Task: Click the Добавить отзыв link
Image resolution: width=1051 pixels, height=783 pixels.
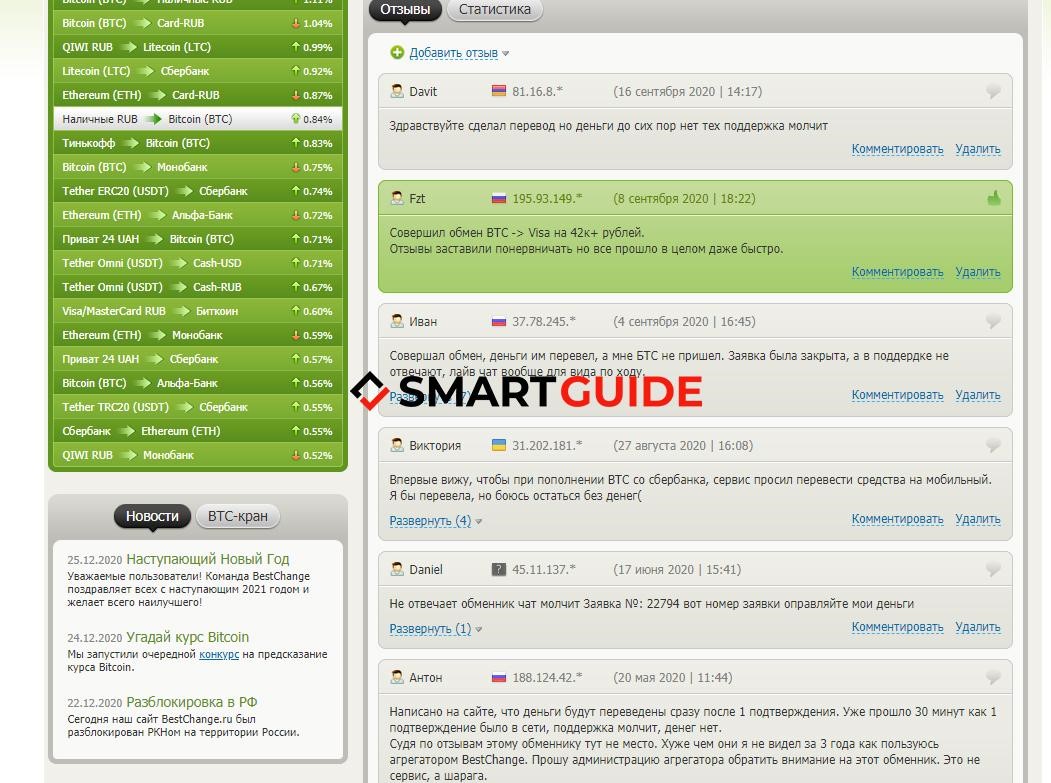Action: [x=454, y=53]
